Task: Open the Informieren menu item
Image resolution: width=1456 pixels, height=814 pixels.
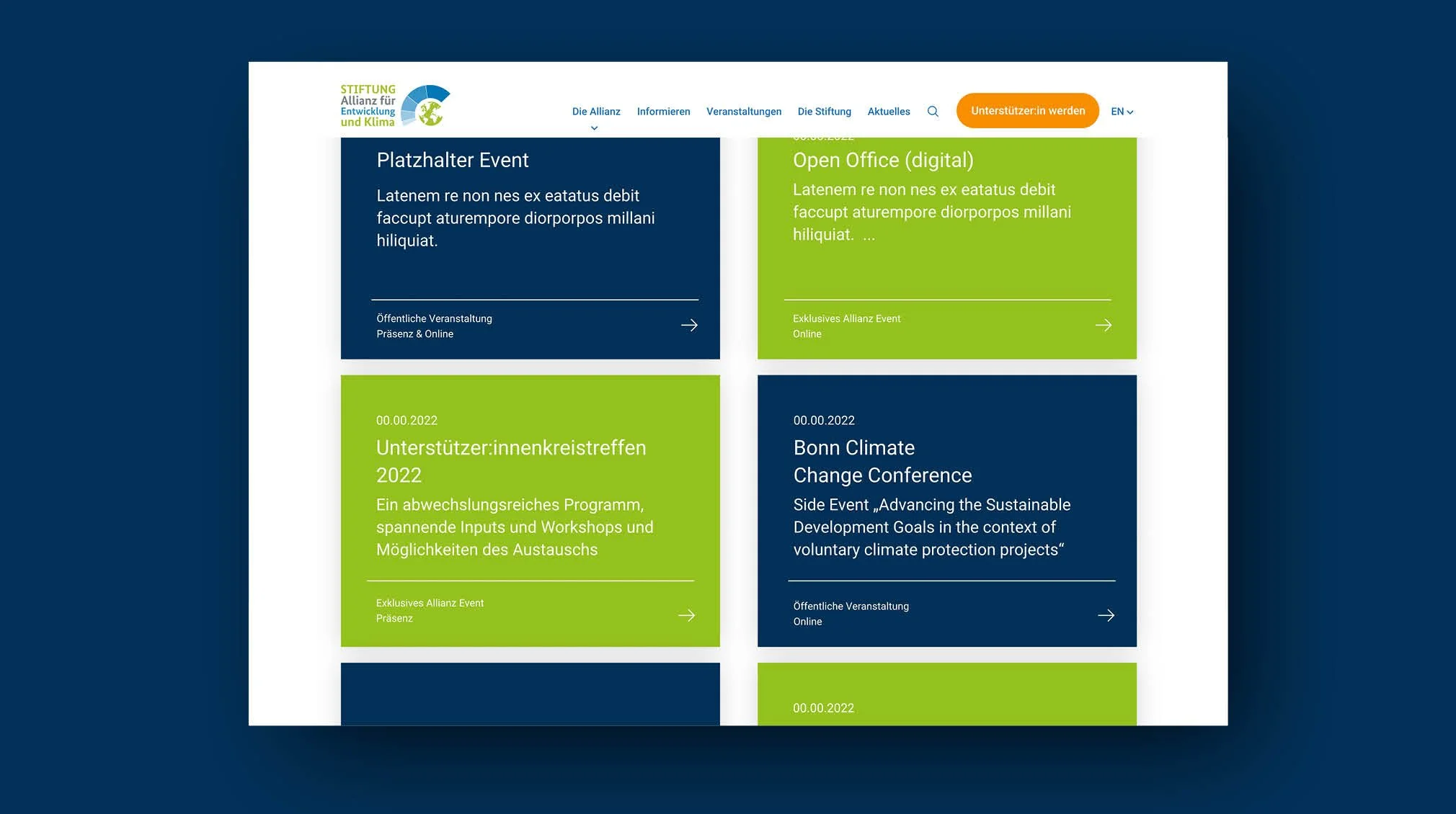Action: (663, 112)
